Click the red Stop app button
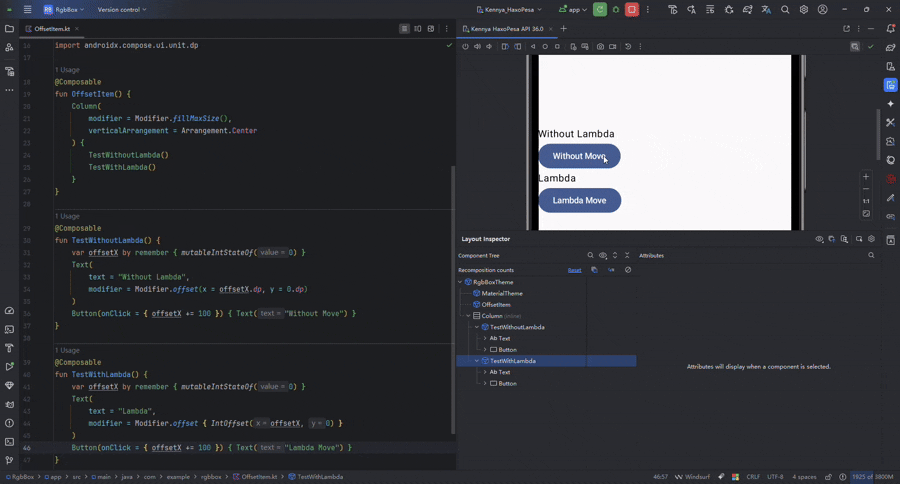 tap(632, 10)
